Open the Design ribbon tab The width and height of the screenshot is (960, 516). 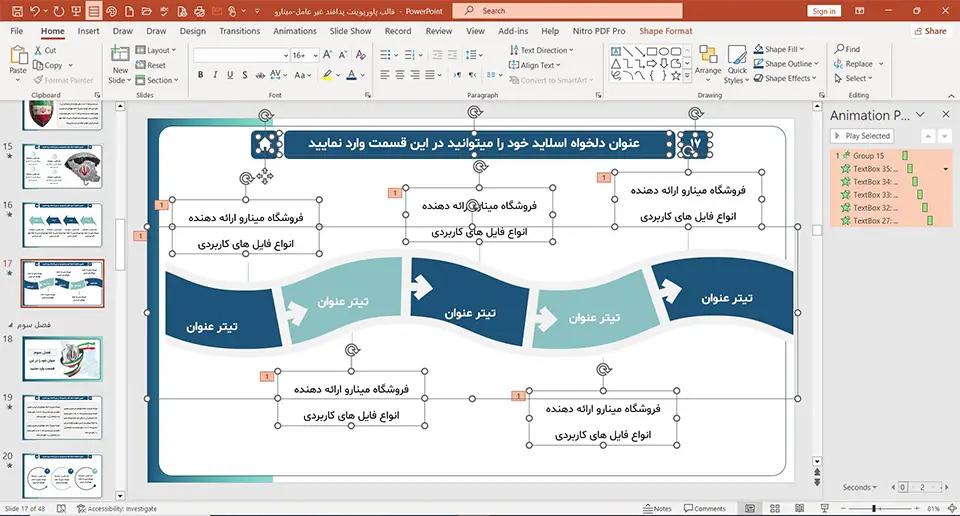pyautogui.click(x=192, y=31)
